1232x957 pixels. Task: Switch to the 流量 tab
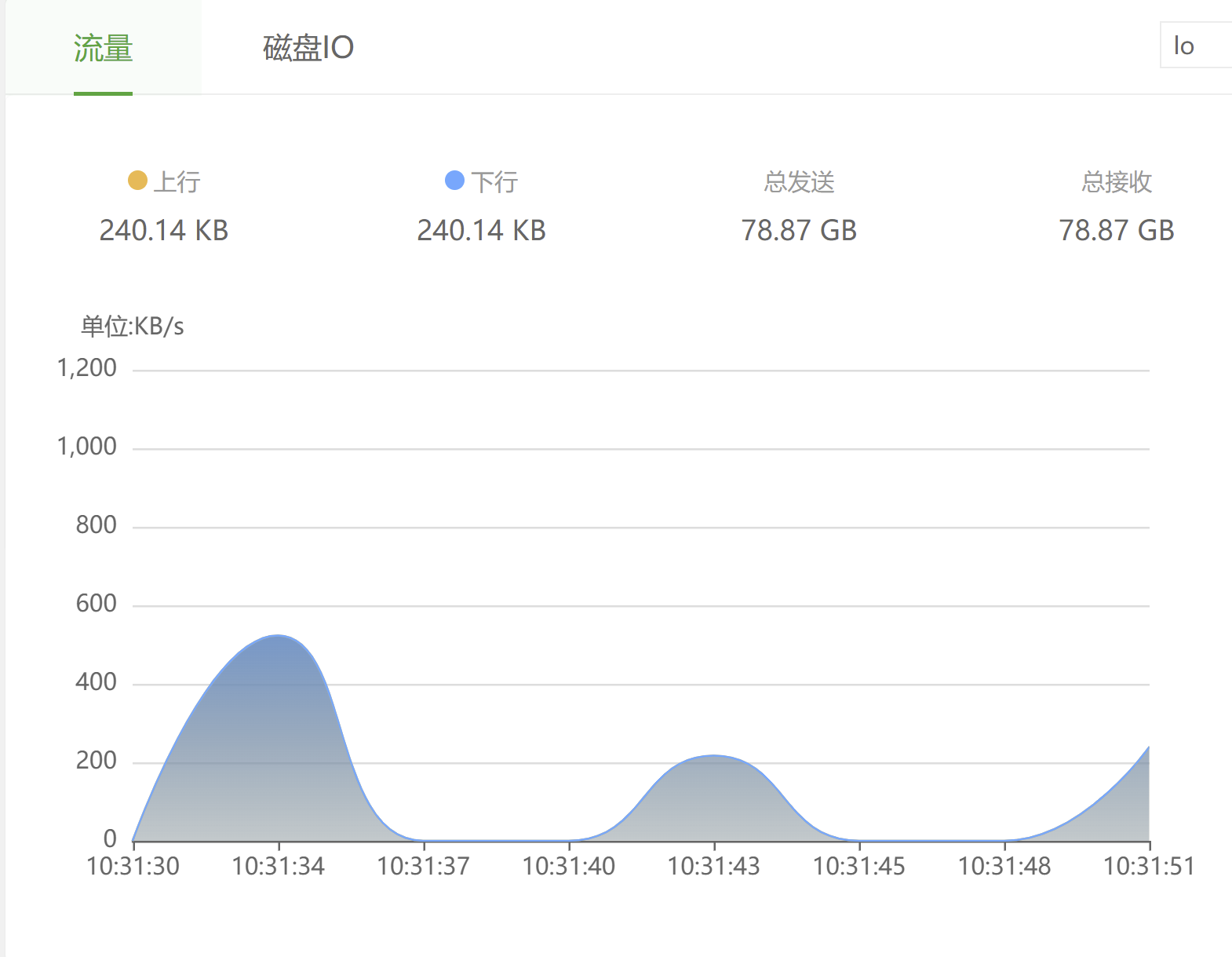coord(103,48)
